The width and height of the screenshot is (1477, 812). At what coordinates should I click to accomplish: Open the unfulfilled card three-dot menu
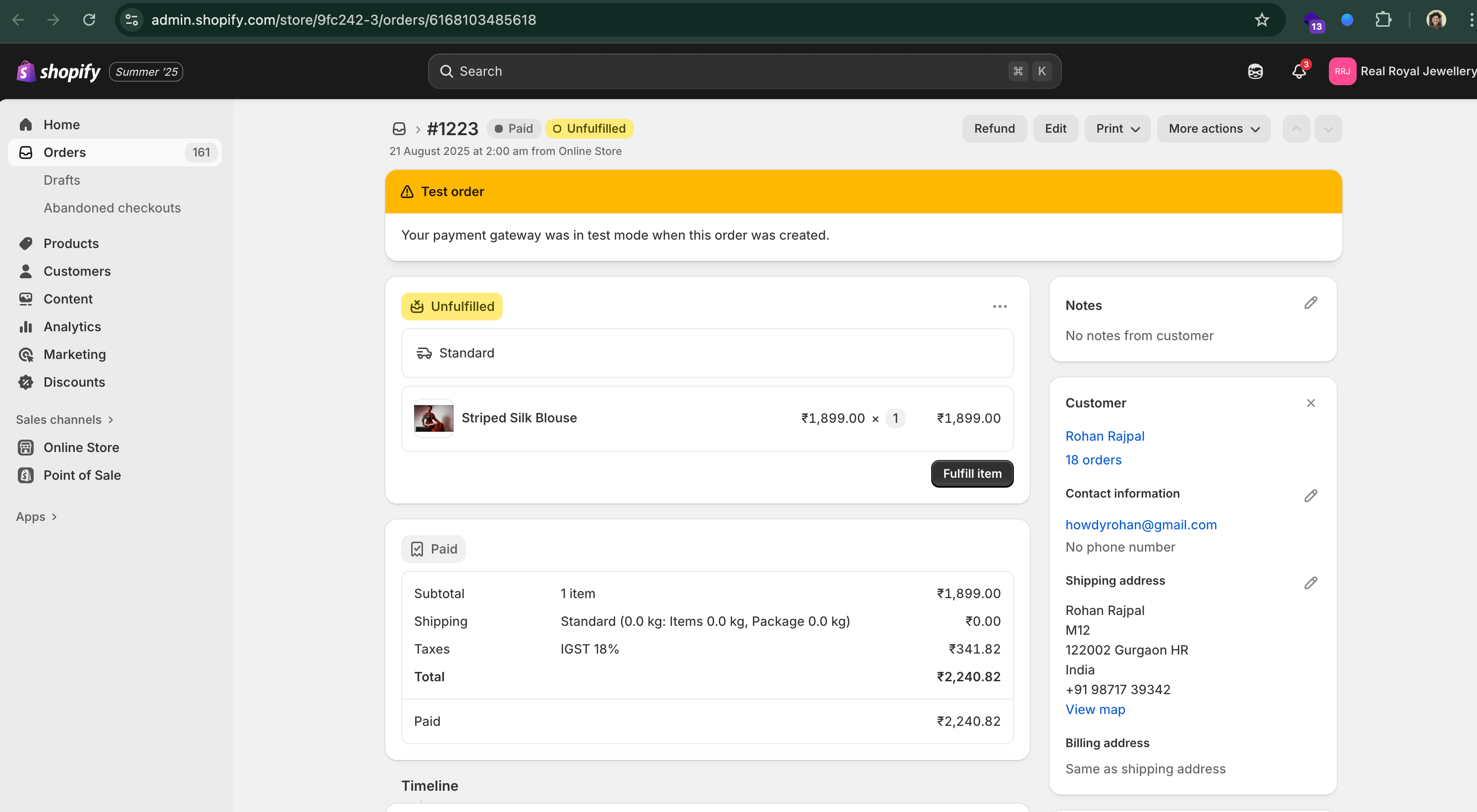(1000, 306)
